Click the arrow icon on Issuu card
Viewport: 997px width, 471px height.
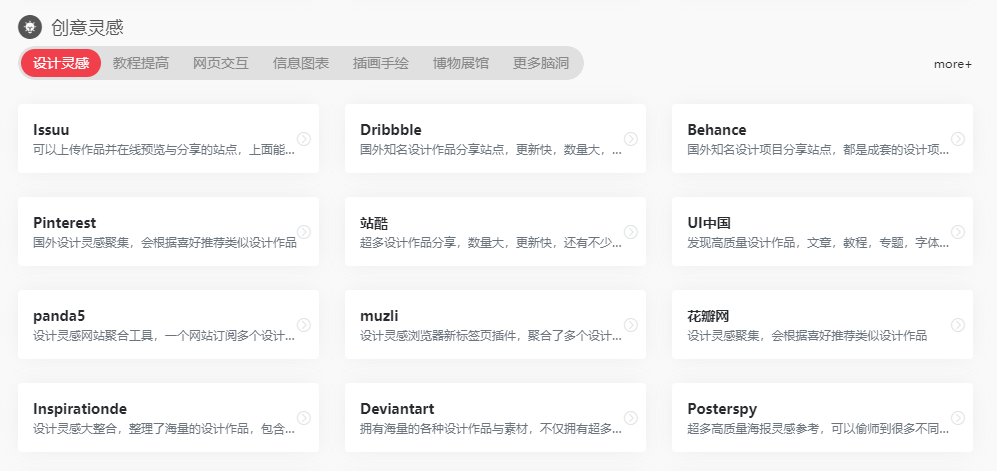tap(304, 139)
